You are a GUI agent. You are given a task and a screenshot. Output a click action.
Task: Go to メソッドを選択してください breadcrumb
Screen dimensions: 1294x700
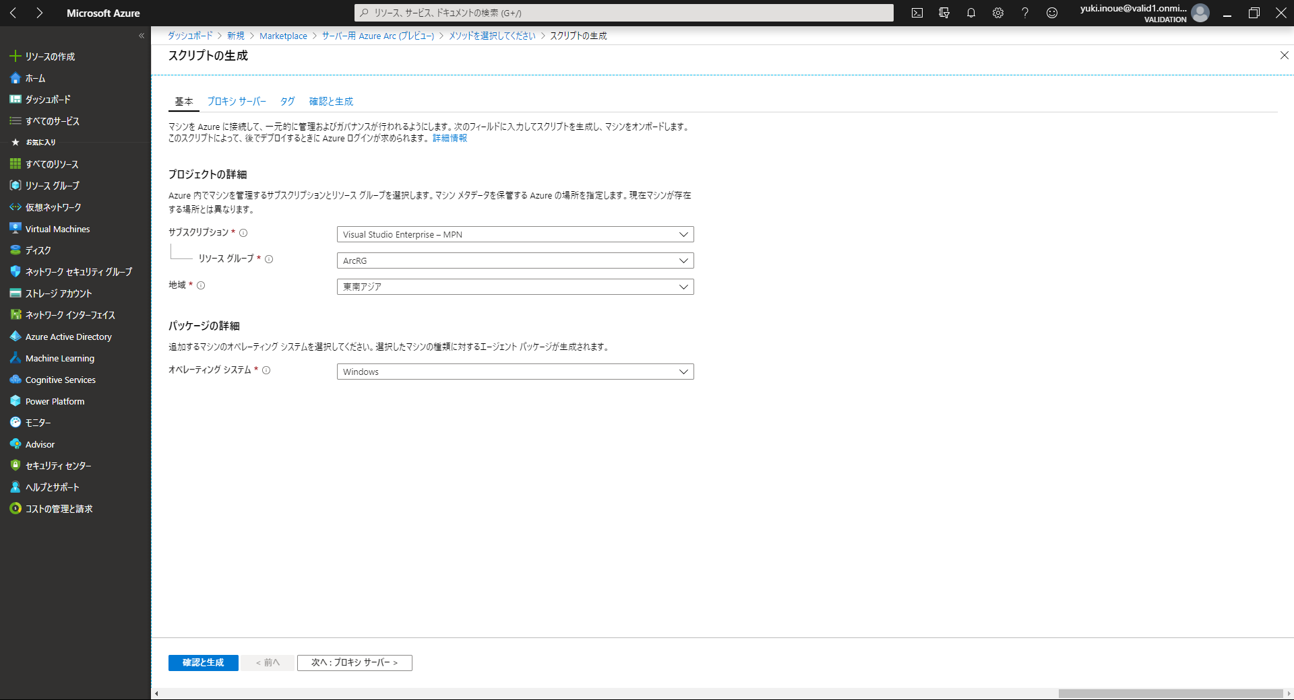coord(492,36)
